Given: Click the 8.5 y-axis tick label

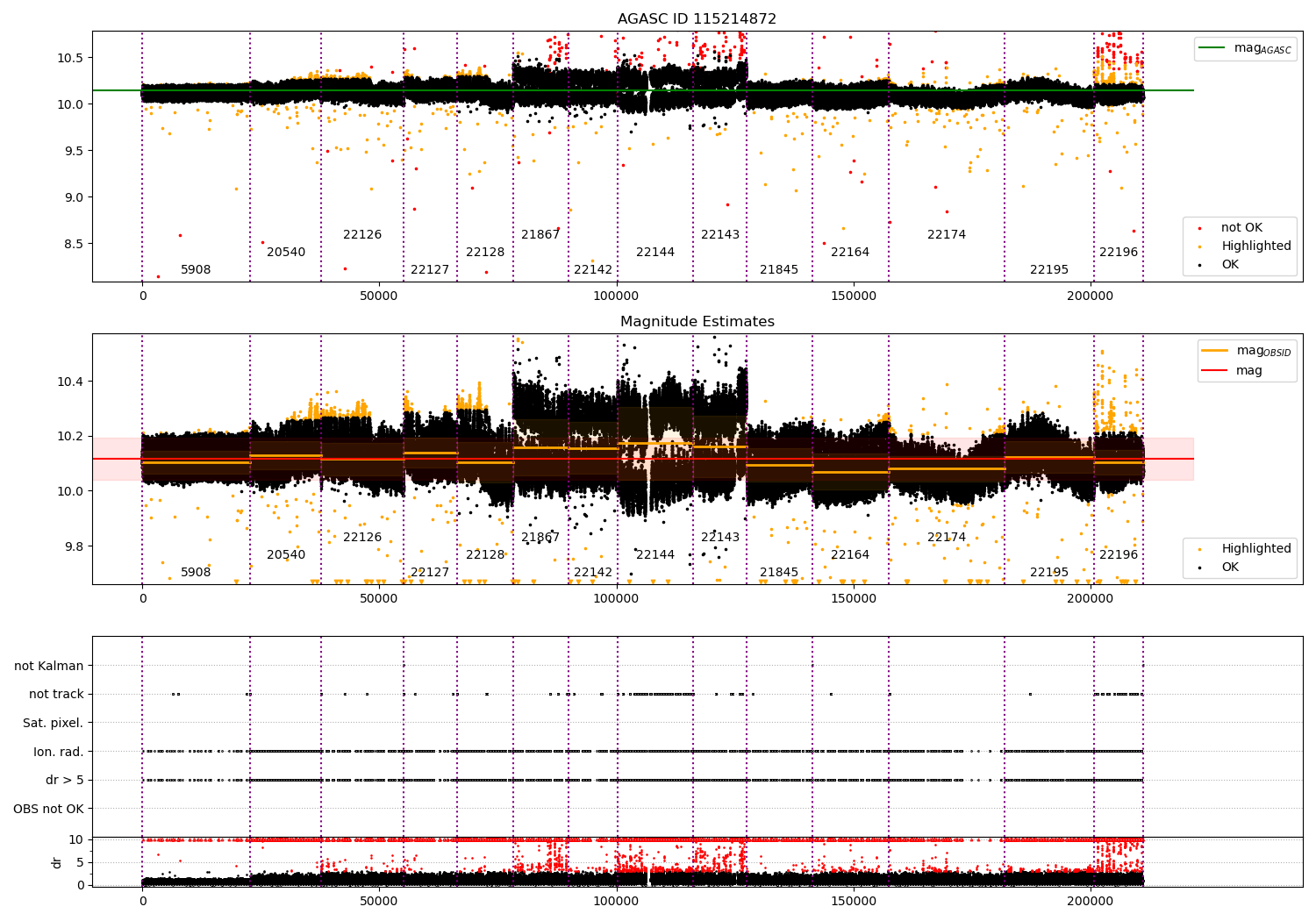Looking at the screenshot, I should pyautogui.click(x=75, y=244).
